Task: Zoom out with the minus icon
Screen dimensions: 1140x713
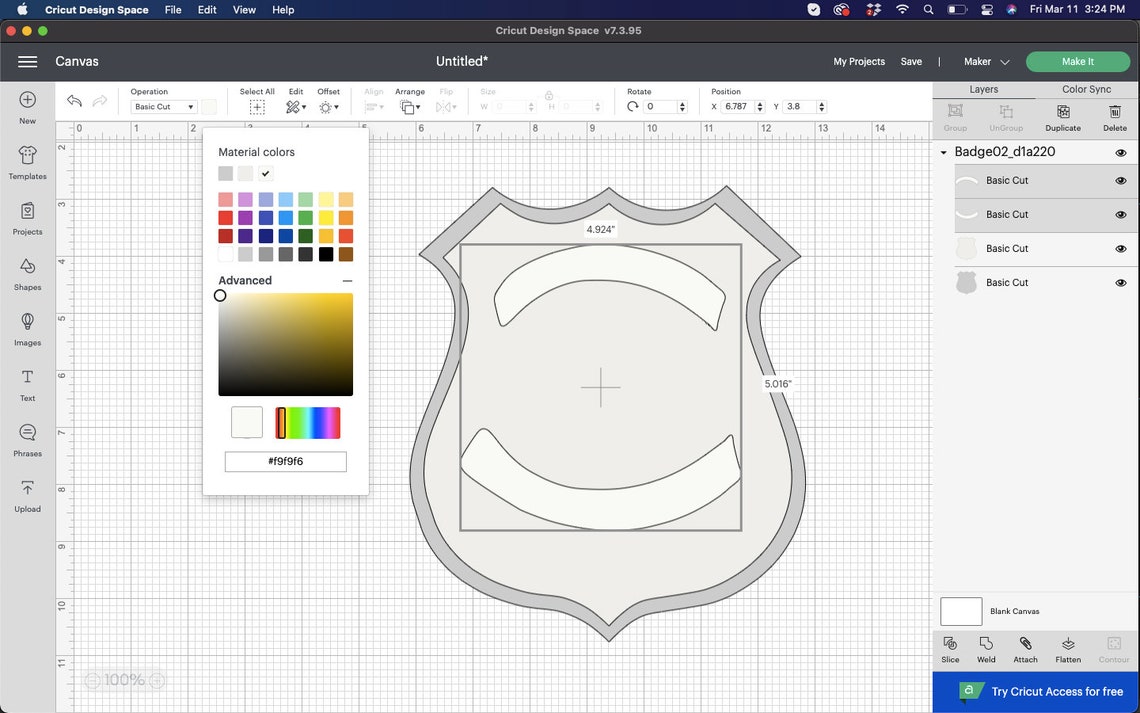Action: (x=92, y=680)
